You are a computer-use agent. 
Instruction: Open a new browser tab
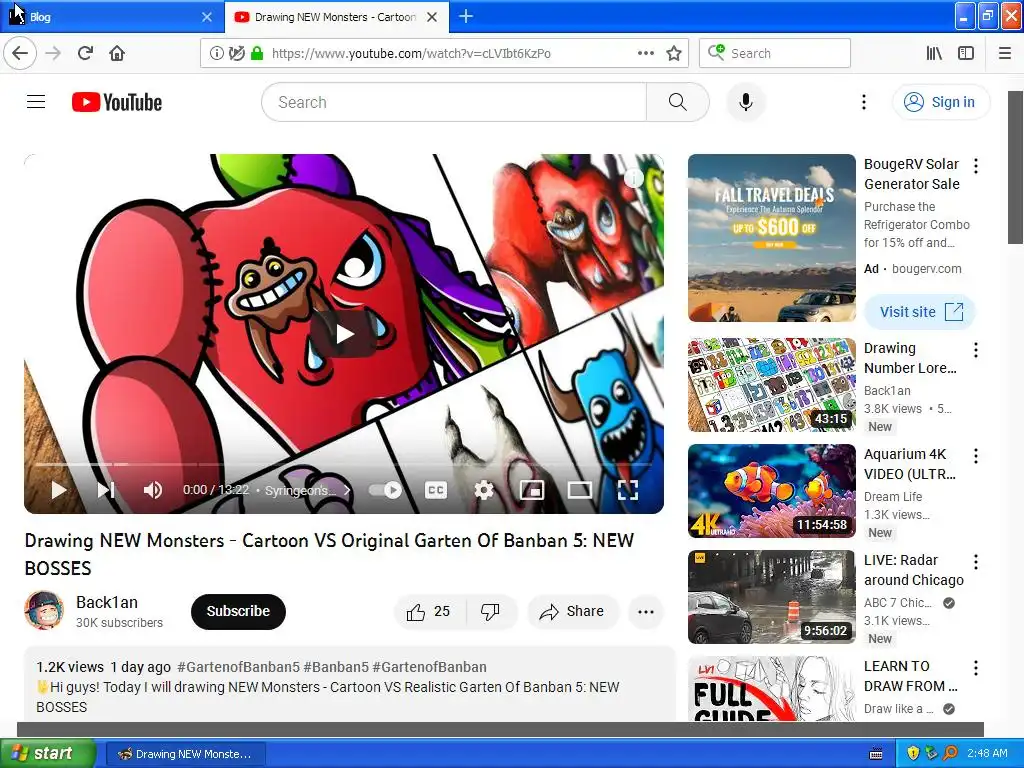tap(466, 16)
